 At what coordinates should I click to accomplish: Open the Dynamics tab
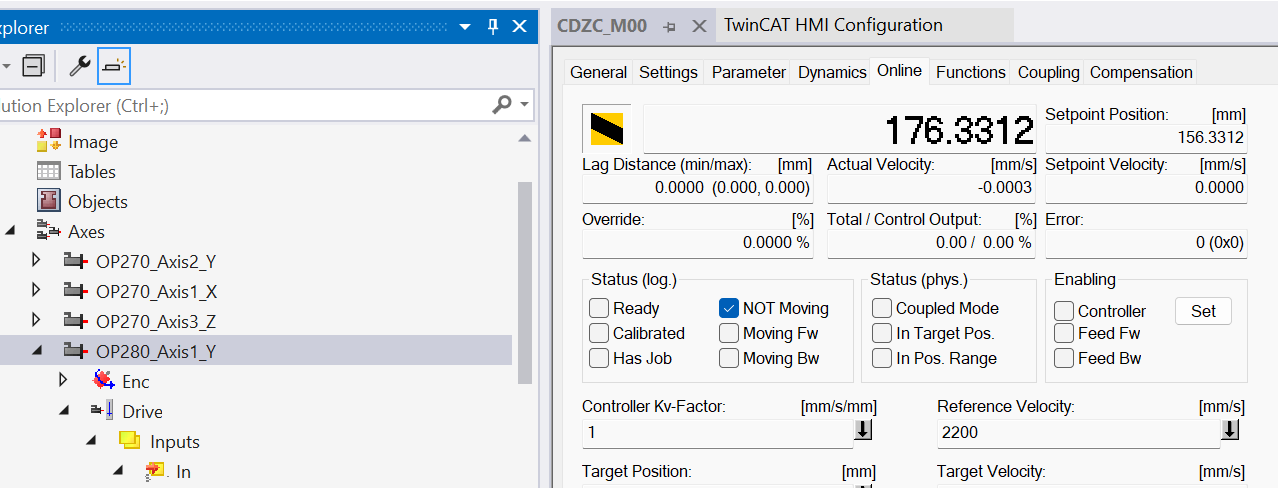coord(832,72)
